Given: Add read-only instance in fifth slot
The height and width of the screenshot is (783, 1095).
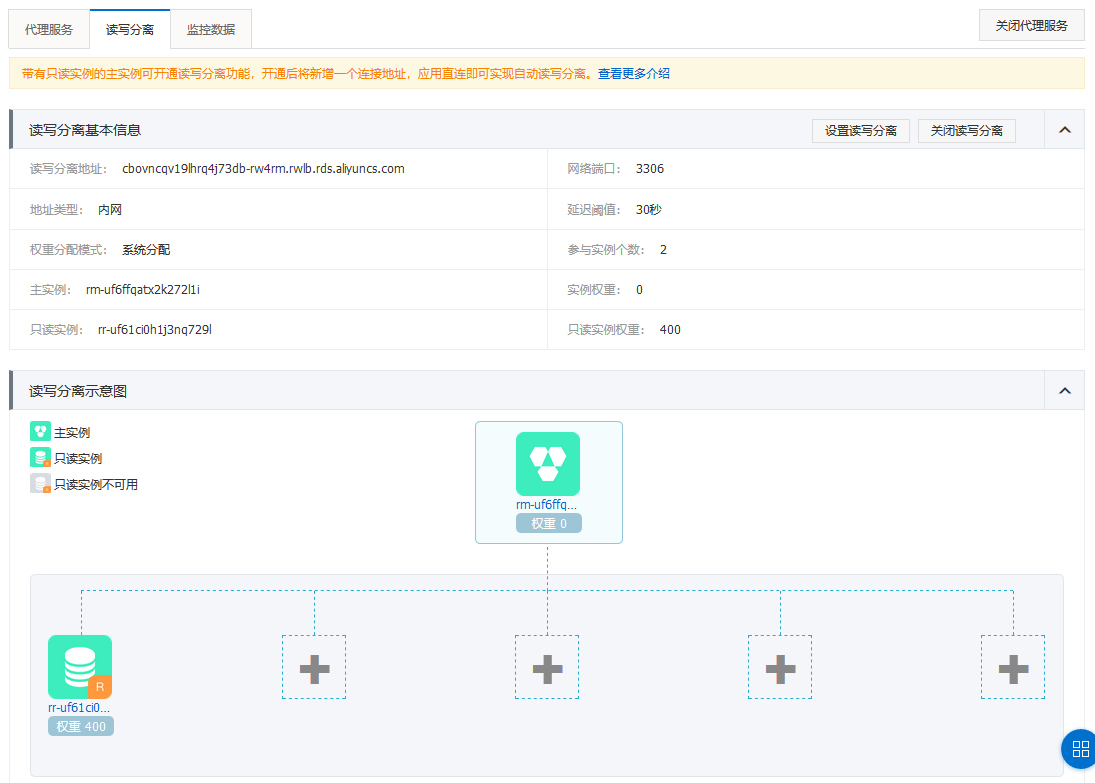Looking at the screenshot, I should pos(1013,667).
